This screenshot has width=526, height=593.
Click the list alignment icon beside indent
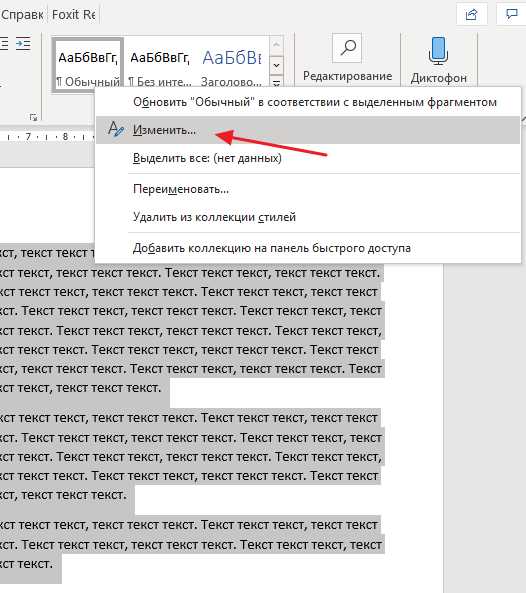click(x=3, y=44)
